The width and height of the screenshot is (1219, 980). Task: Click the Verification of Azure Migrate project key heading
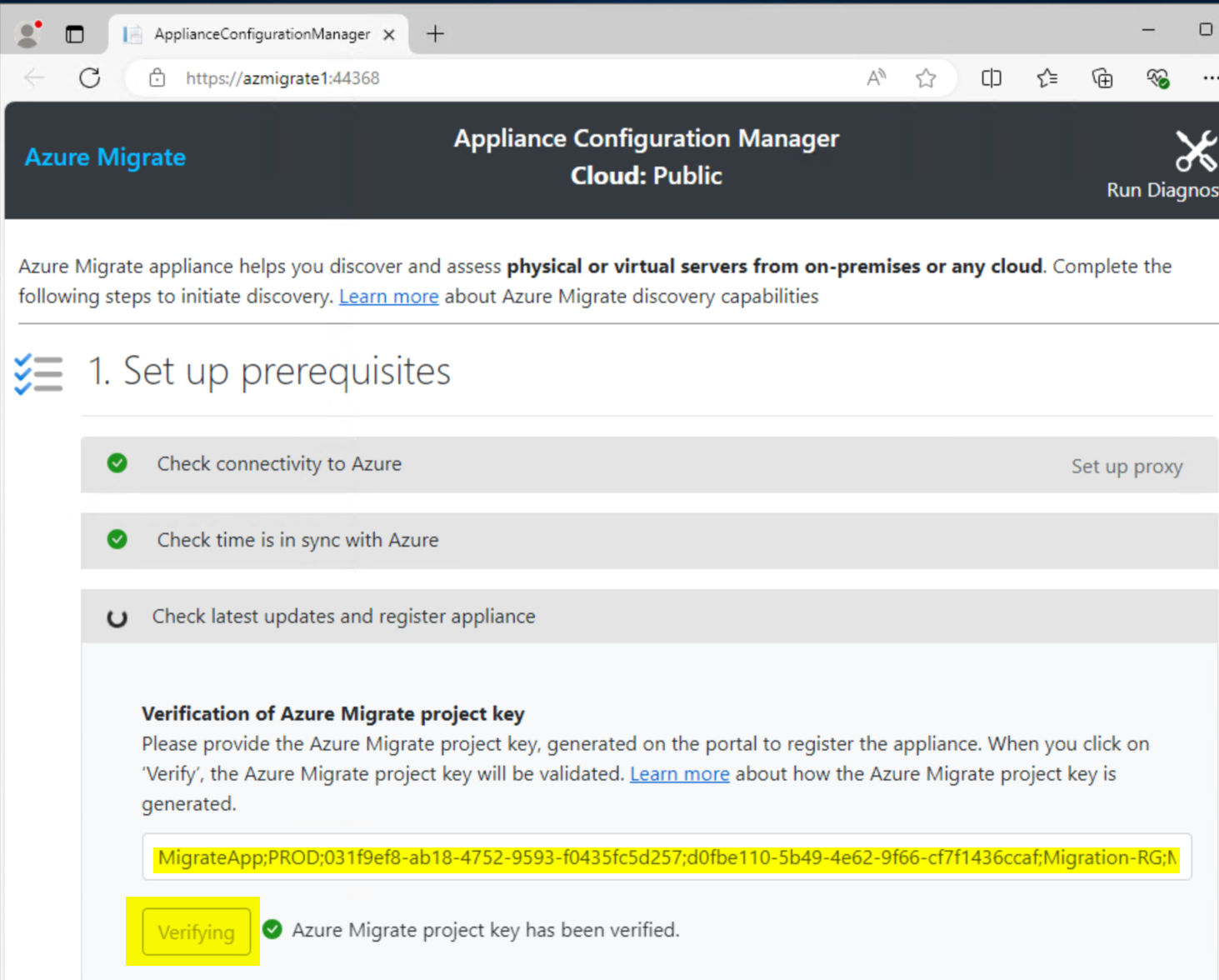[x=333, y=714]
